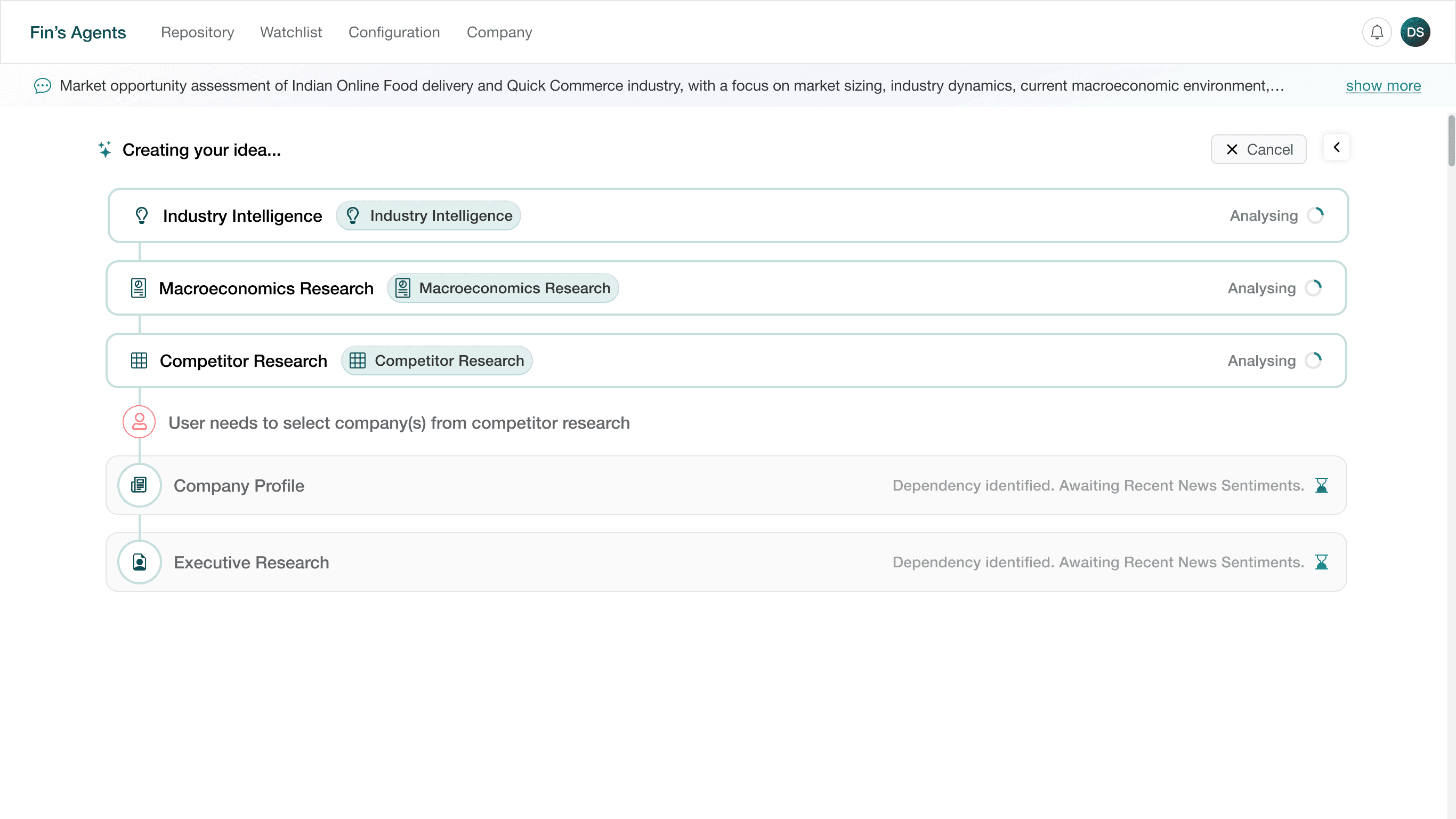Cancel the idea creation
The width and height of the screenshot is (1456, 819).
pyautogui.click(x=1258, y=149)
